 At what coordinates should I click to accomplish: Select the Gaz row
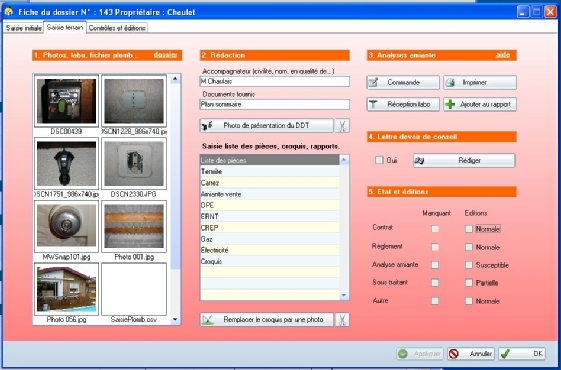pos(269,239)
